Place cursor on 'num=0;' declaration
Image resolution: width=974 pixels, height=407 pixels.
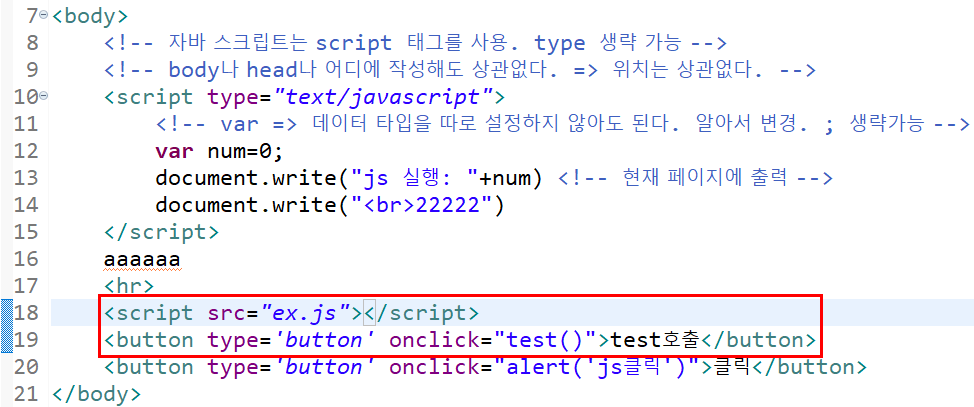[245, 152]
